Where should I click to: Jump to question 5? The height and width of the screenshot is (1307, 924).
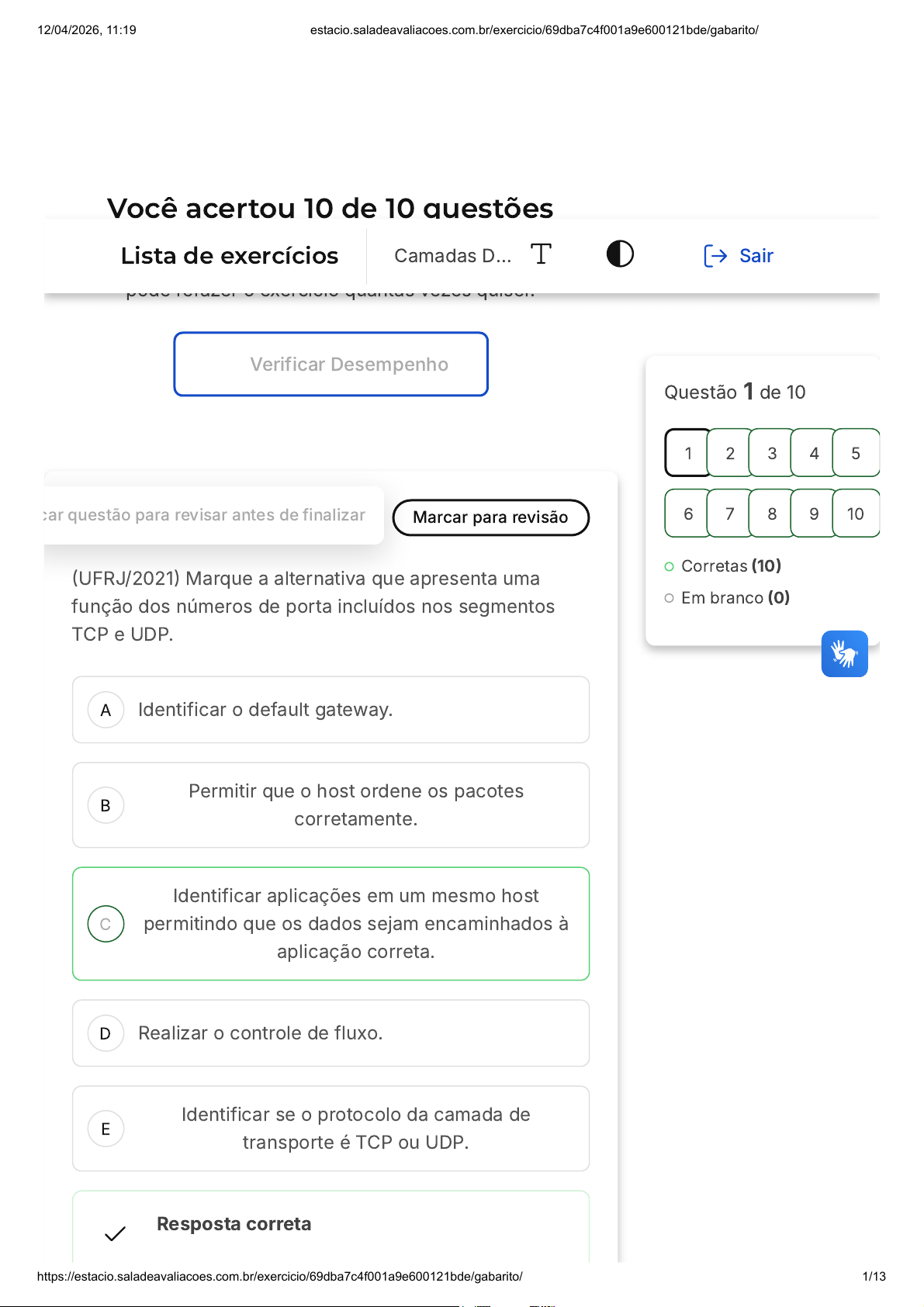(x=855, y=454)
